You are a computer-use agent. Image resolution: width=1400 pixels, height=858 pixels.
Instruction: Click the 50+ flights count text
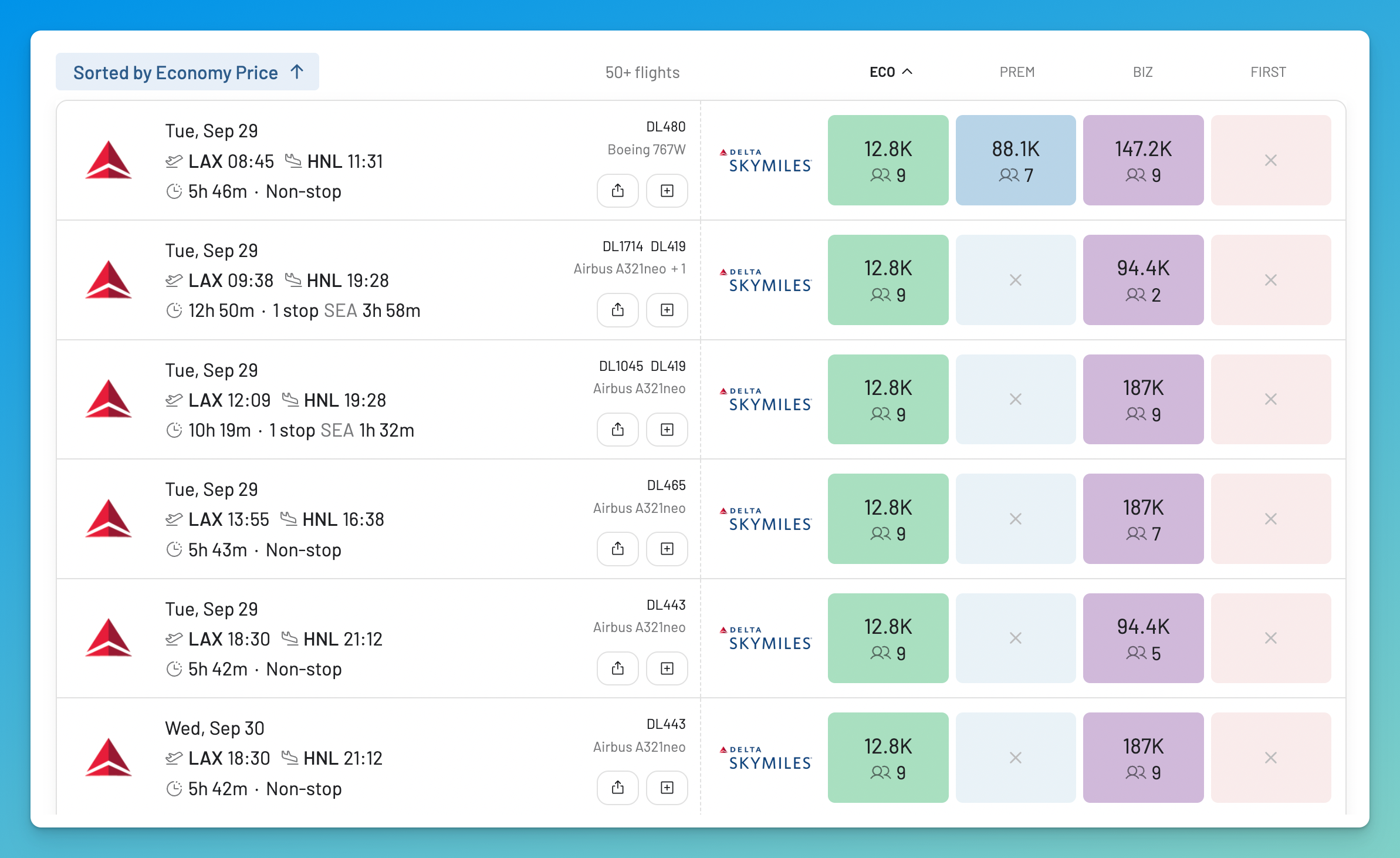642,72
